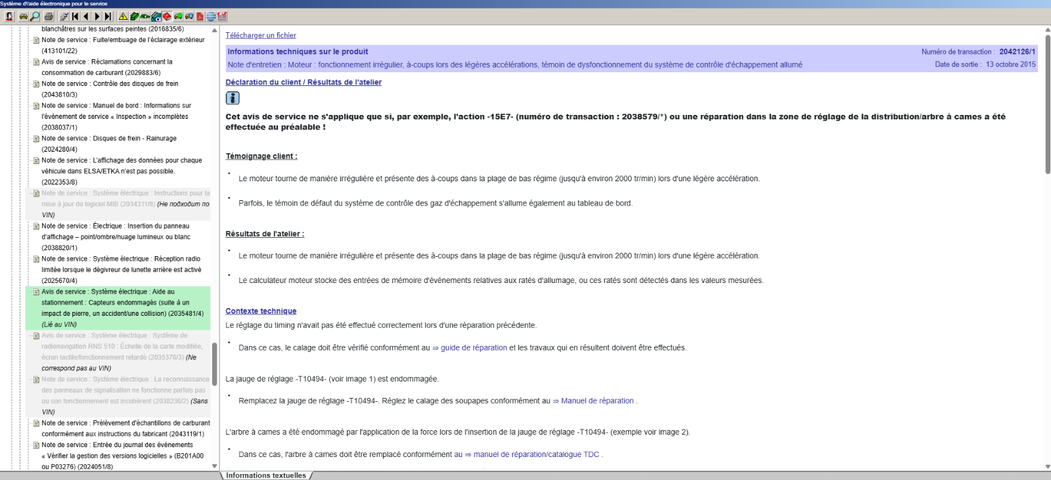This screenshot has height=480, width=1051.
Task: Click the transaction number 2042126/1
Action: coord(1017,52)
